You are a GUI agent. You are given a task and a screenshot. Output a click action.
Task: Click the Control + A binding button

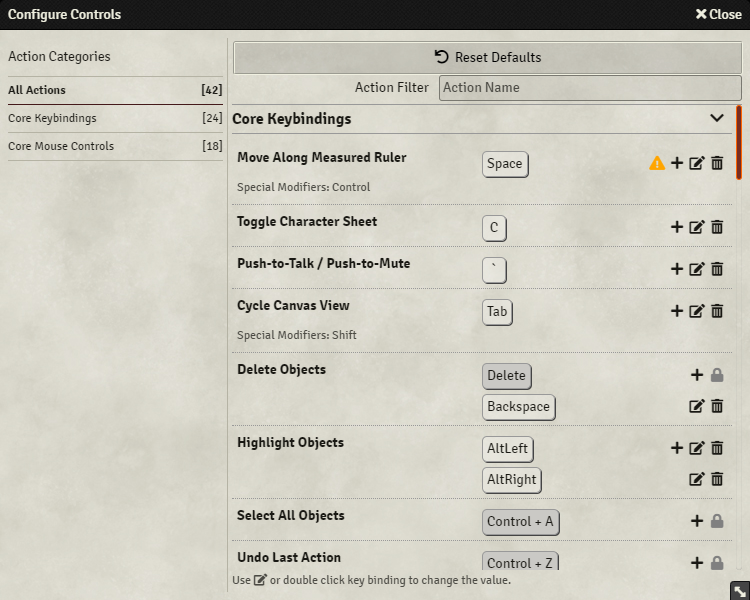click(x=520, y=522)
